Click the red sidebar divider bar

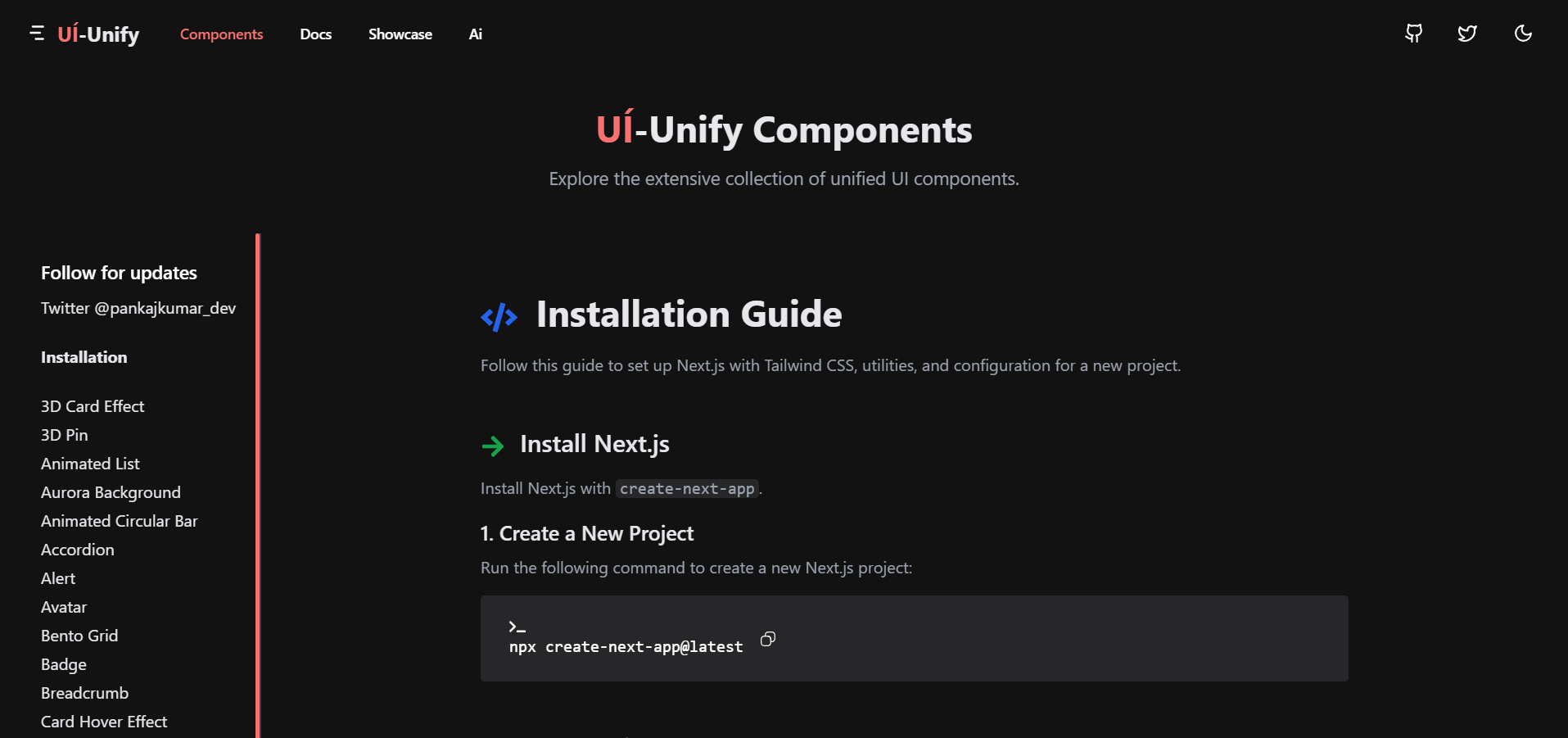pos(258,486)
